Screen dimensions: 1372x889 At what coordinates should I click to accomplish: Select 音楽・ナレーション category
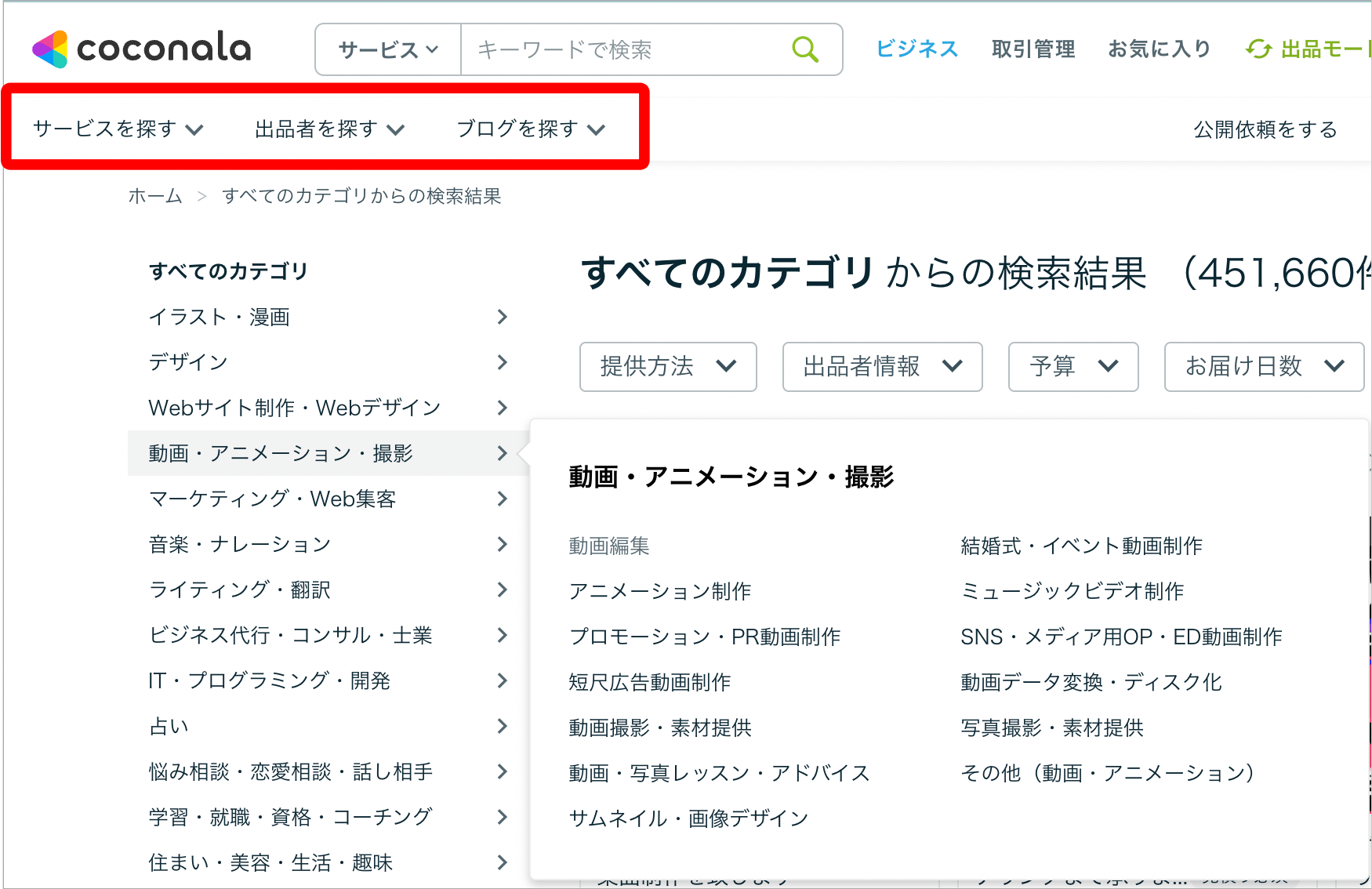(x=328, y=544)
